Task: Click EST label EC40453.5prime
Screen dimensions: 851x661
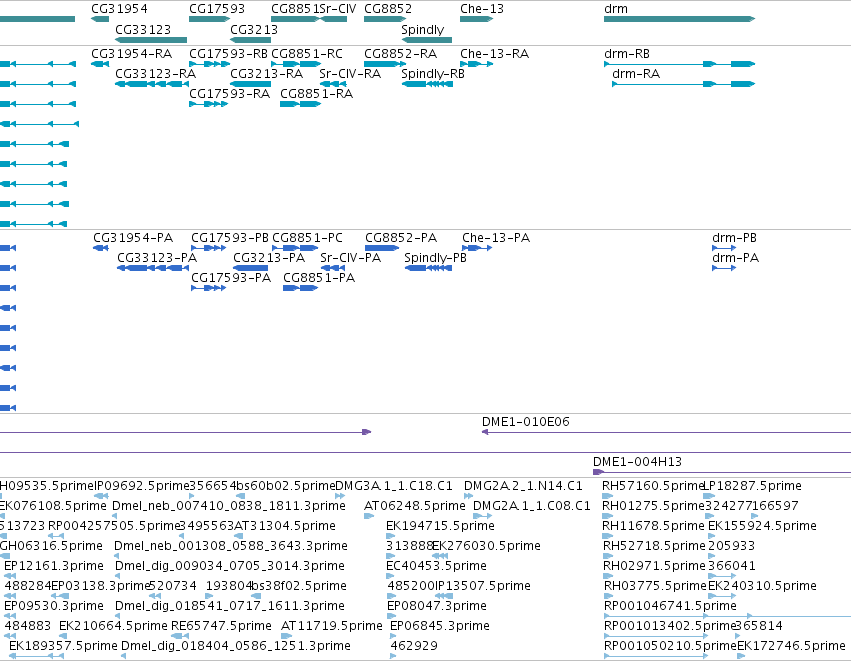Action: coord(436,565)
